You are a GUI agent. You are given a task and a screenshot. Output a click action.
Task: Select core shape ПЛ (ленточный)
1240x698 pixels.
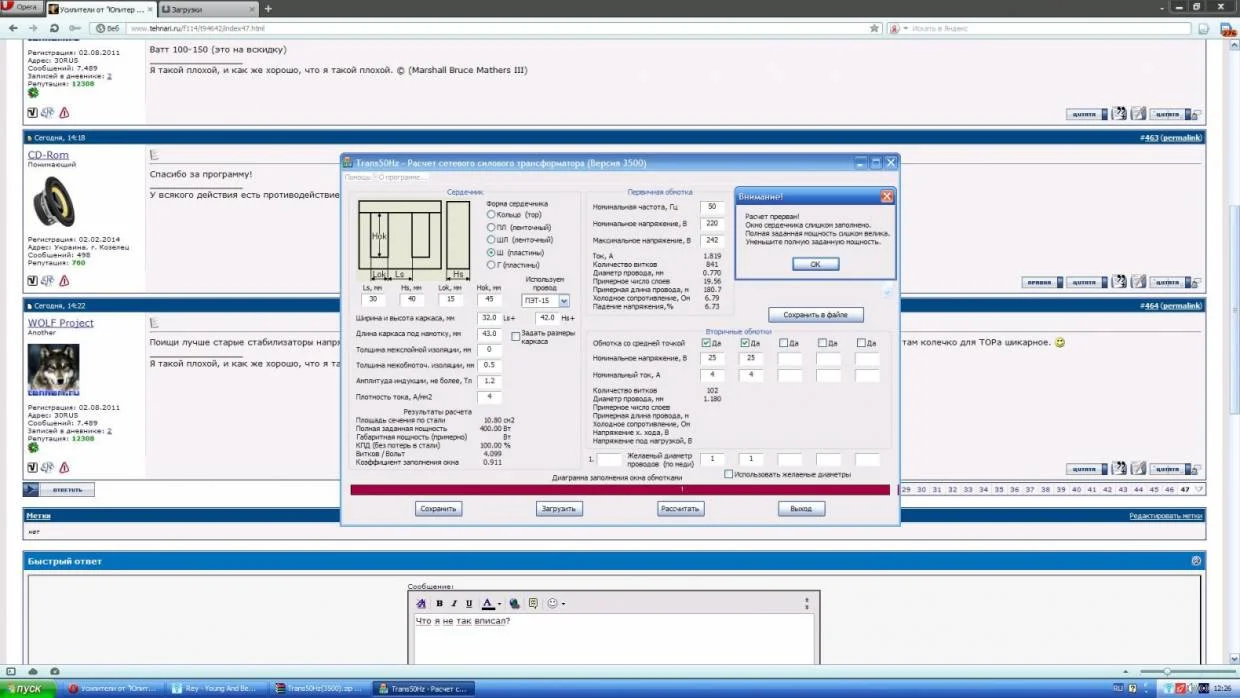pyautogui.click(x=491, y=227)
